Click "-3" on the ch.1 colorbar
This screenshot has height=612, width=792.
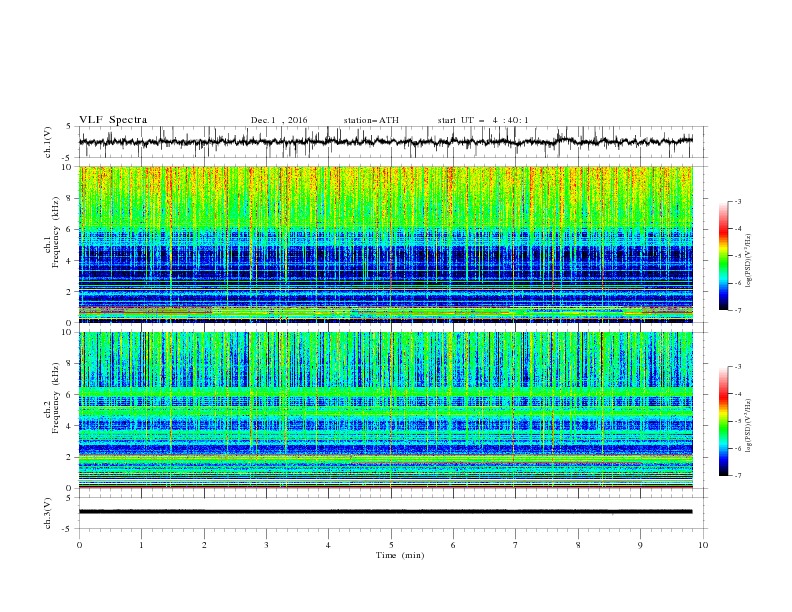[737, 201]
